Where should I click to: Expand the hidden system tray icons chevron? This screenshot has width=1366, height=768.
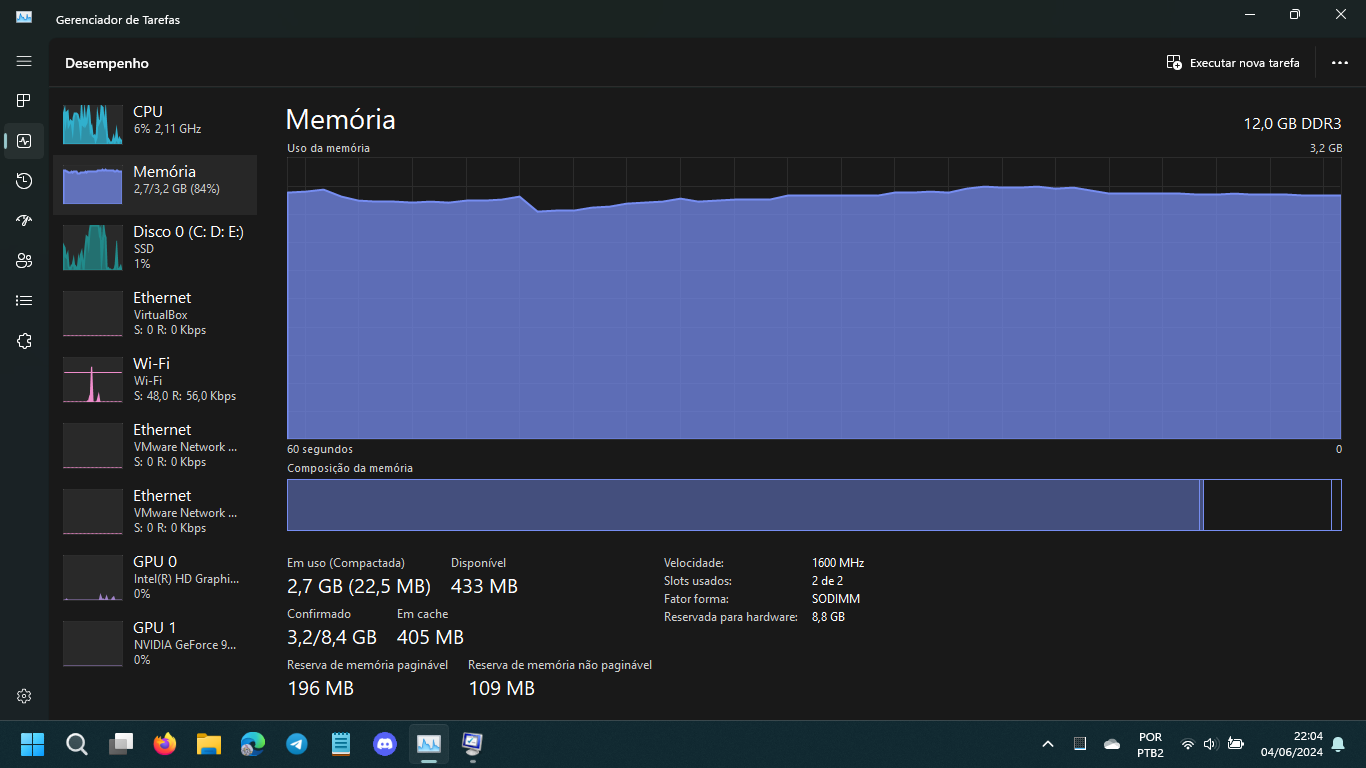coord(1048,744)
